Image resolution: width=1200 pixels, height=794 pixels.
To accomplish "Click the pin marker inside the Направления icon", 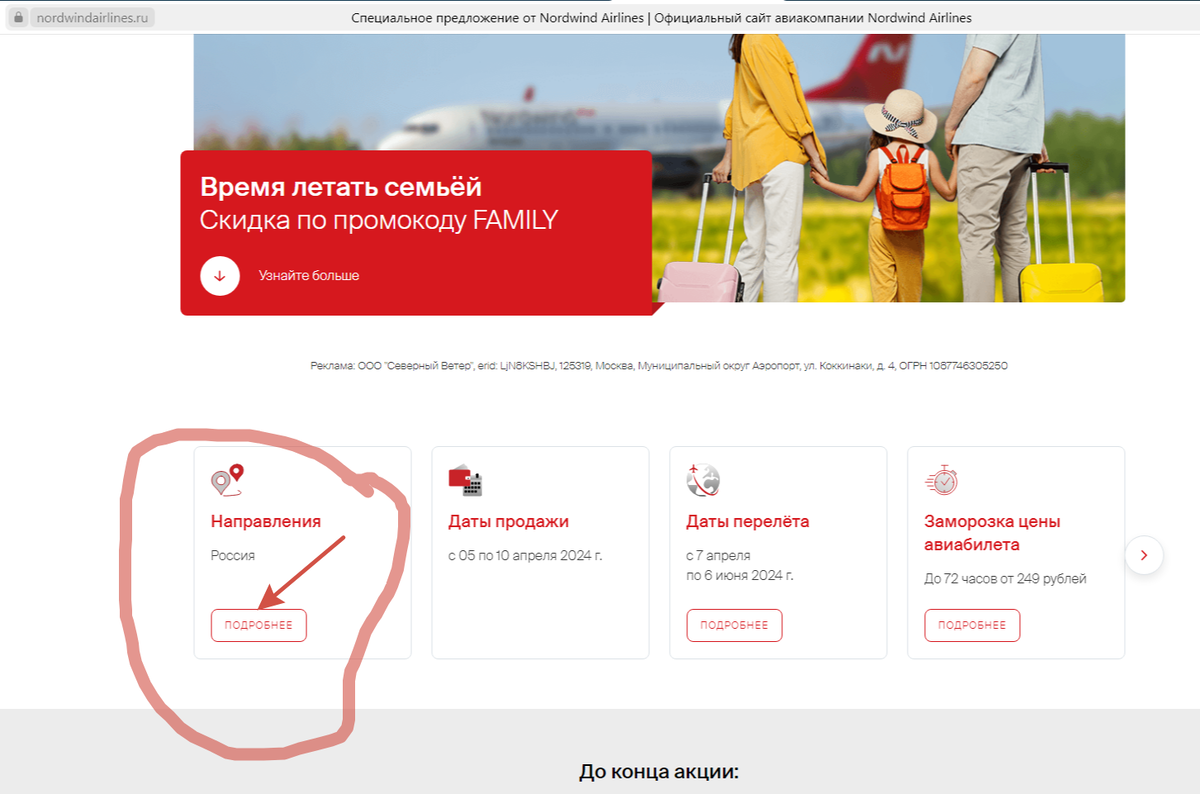I will pyautogui.click(x=237, y=474).
